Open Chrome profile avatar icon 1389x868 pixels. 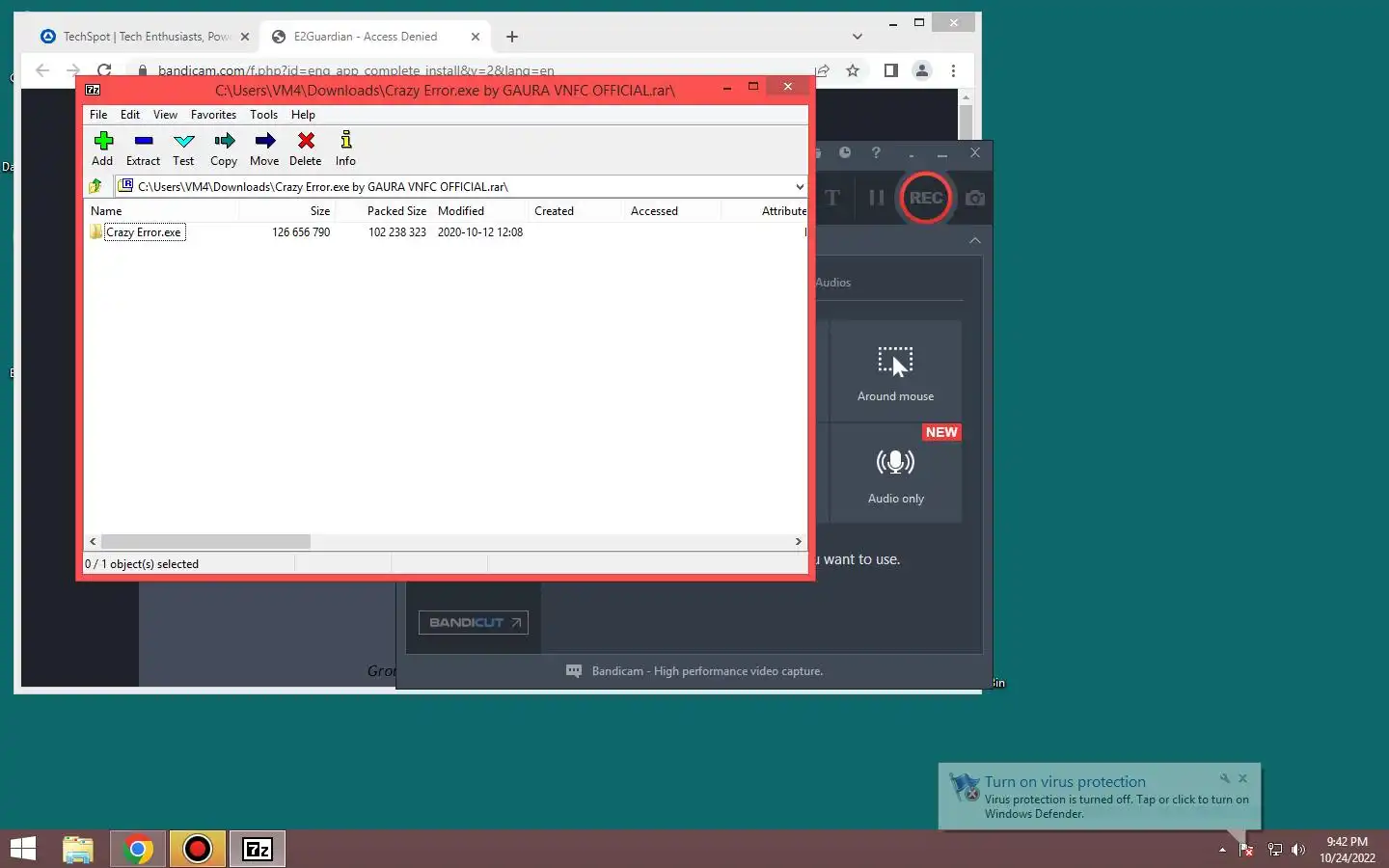click(x=922, y=70)
